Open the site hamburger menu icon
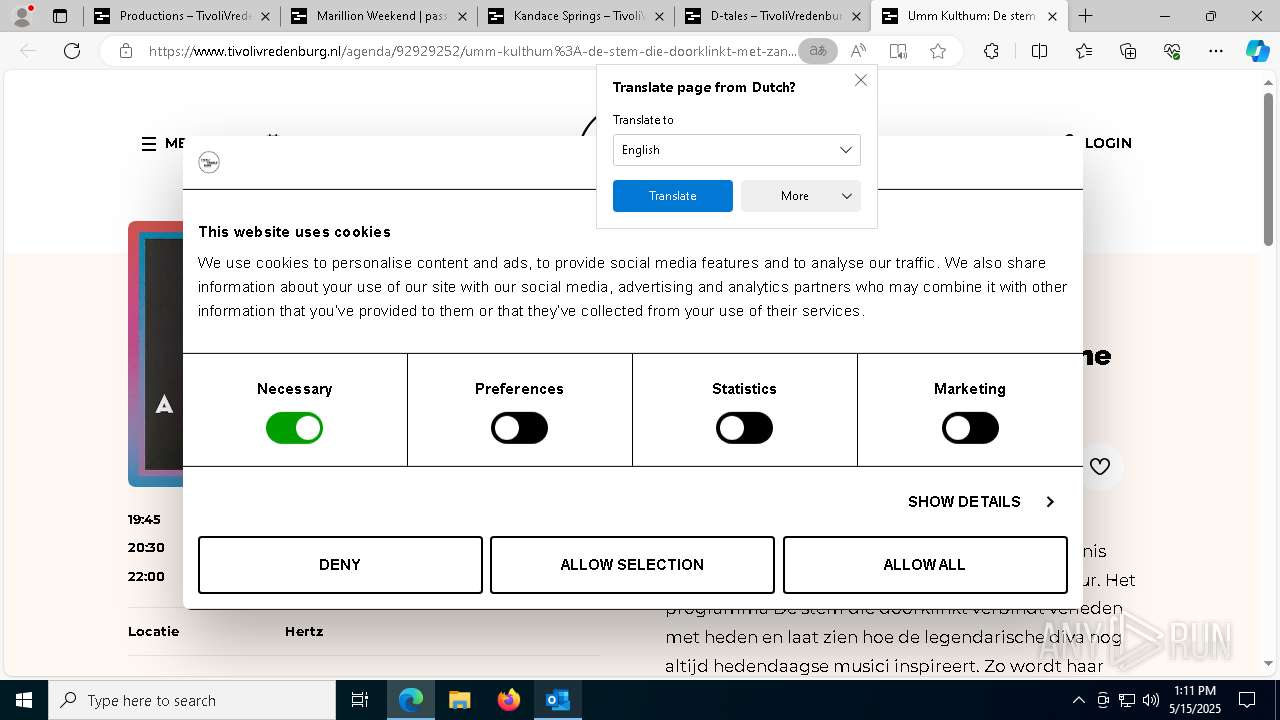This screenshot has width=1280, height=720. click(149, 144)
